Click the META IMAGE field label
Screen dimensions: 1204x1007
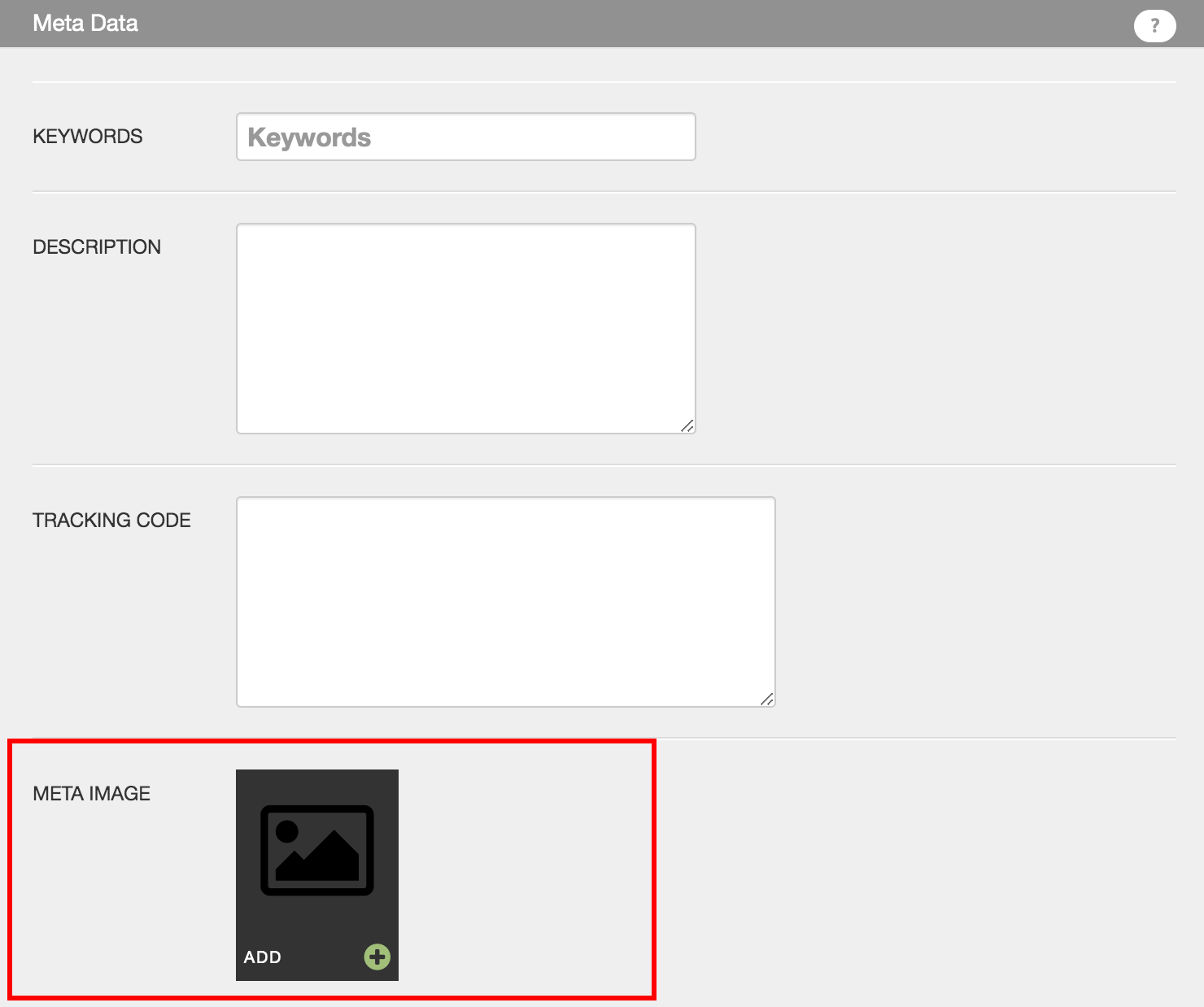92,793
